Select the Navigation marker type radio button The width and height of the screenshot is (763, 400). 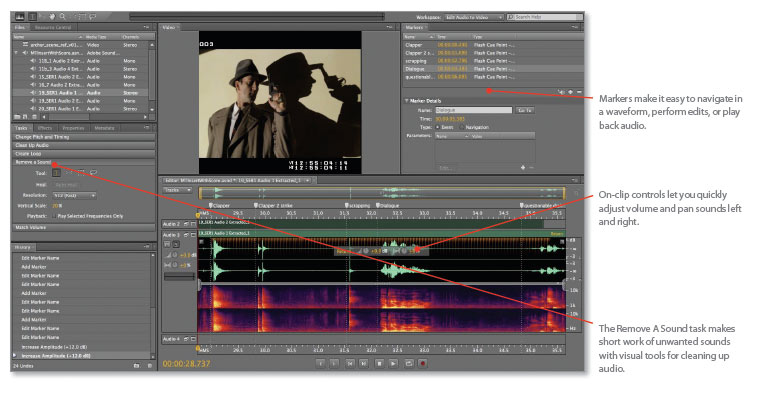pos(461,128)
